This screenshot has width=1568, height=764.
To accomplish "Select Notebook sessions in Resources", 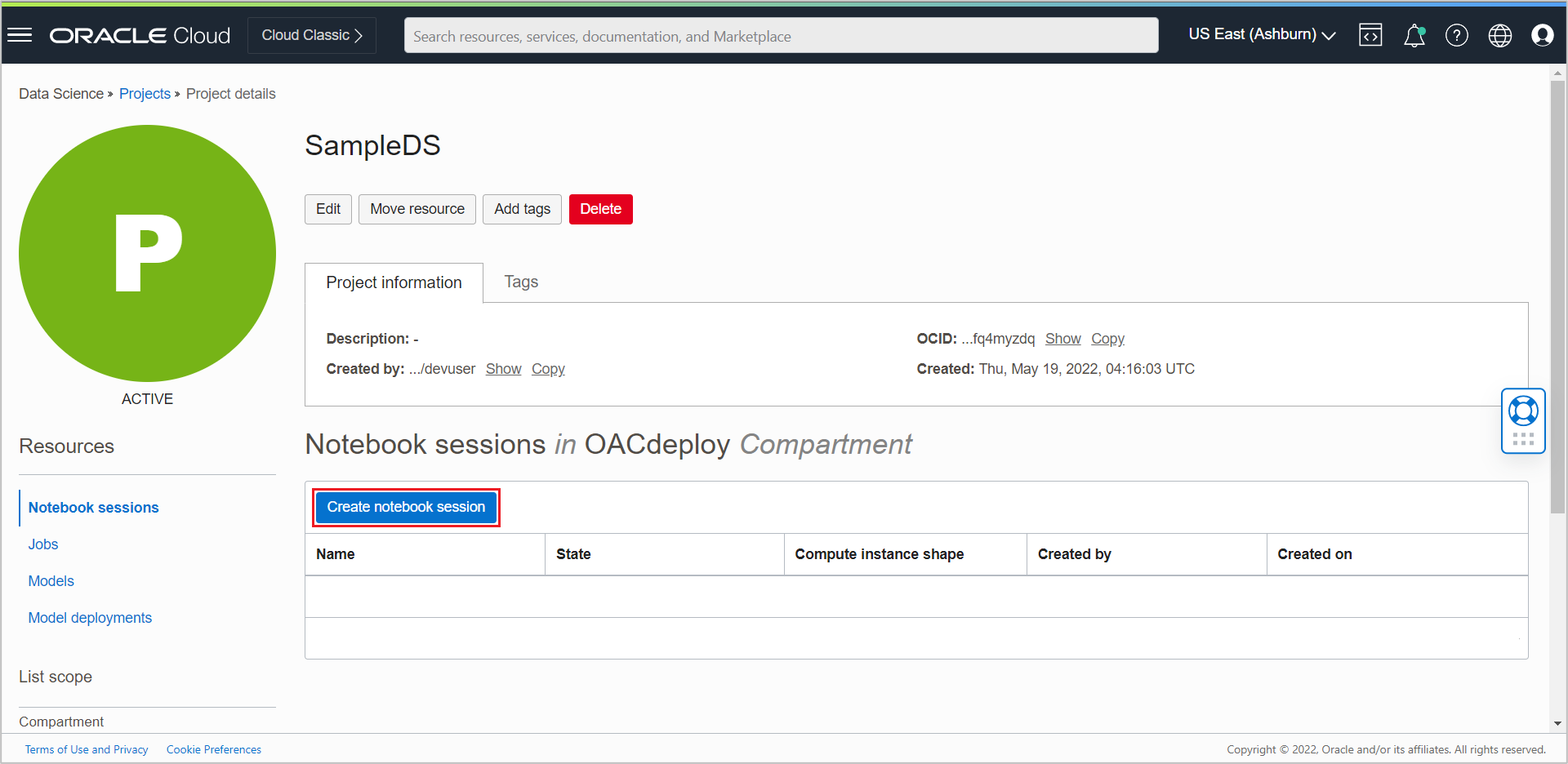I will point(94,508).
